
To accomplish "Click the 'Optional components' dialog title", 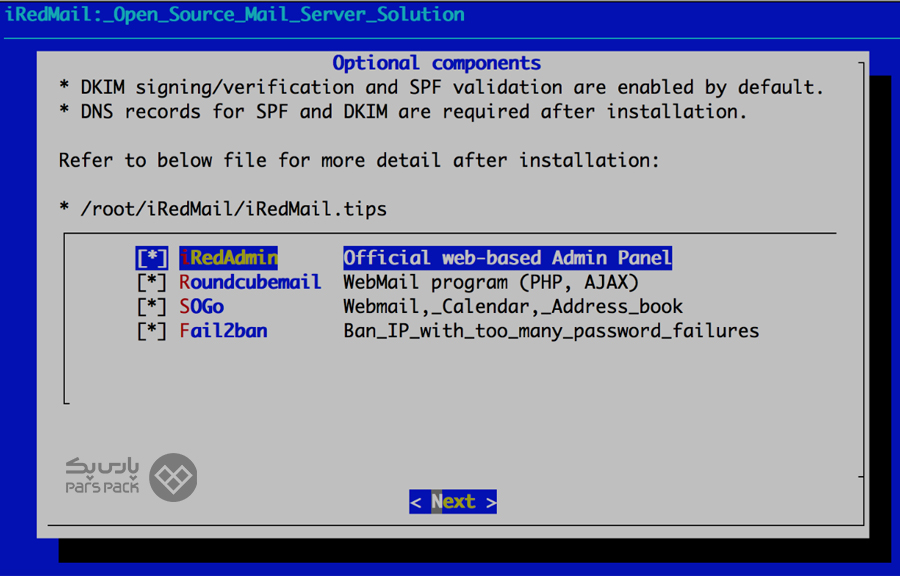I will (436, 63).
